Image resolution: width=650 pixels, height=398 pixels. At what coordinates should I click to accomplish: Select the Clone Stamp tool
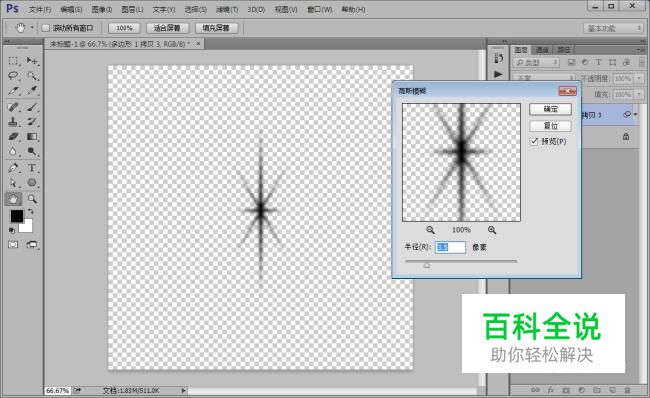13,122
